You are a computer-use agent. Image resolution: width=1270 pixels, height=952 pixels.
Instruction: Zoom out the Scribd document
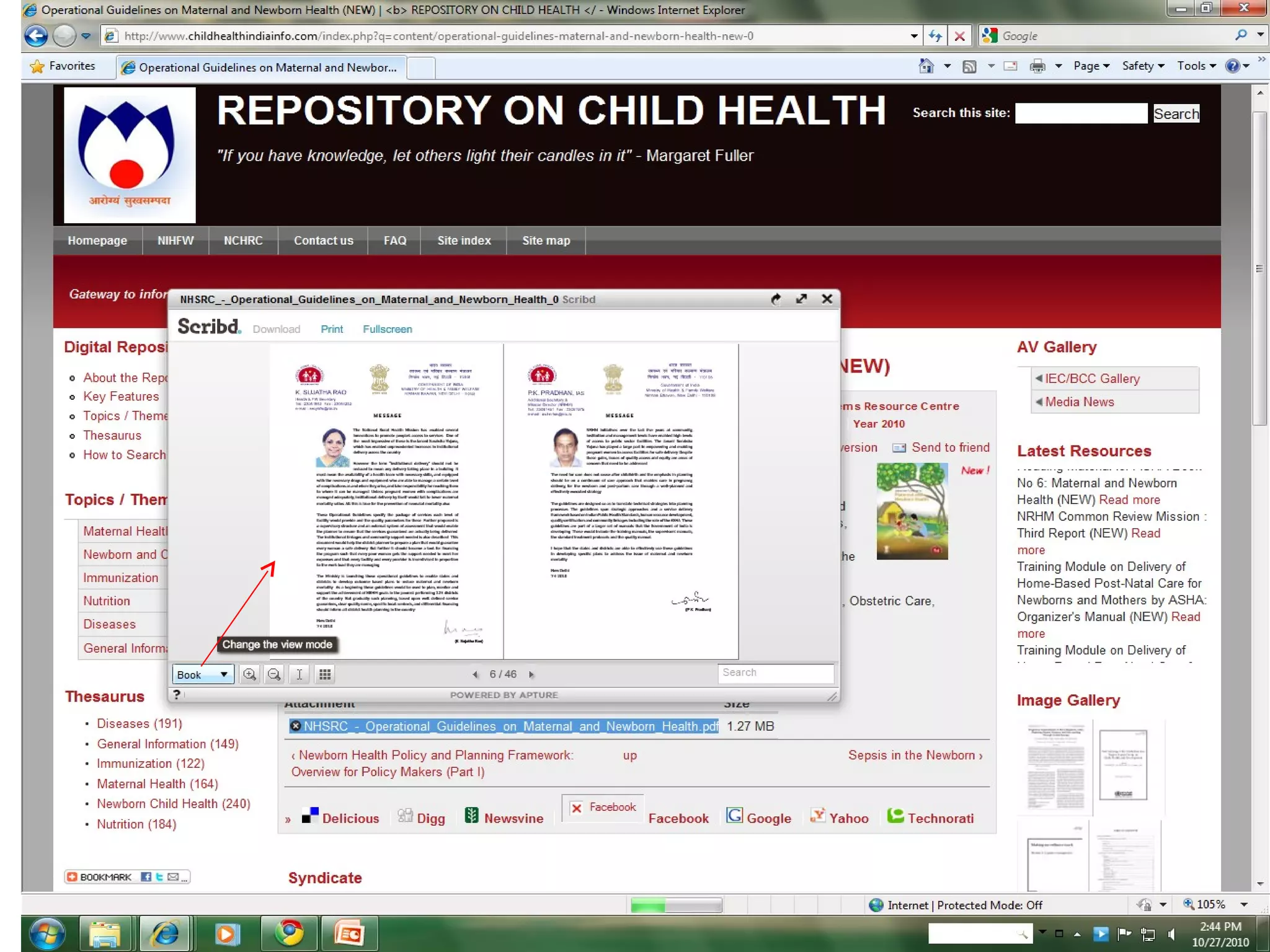point(273,674)
